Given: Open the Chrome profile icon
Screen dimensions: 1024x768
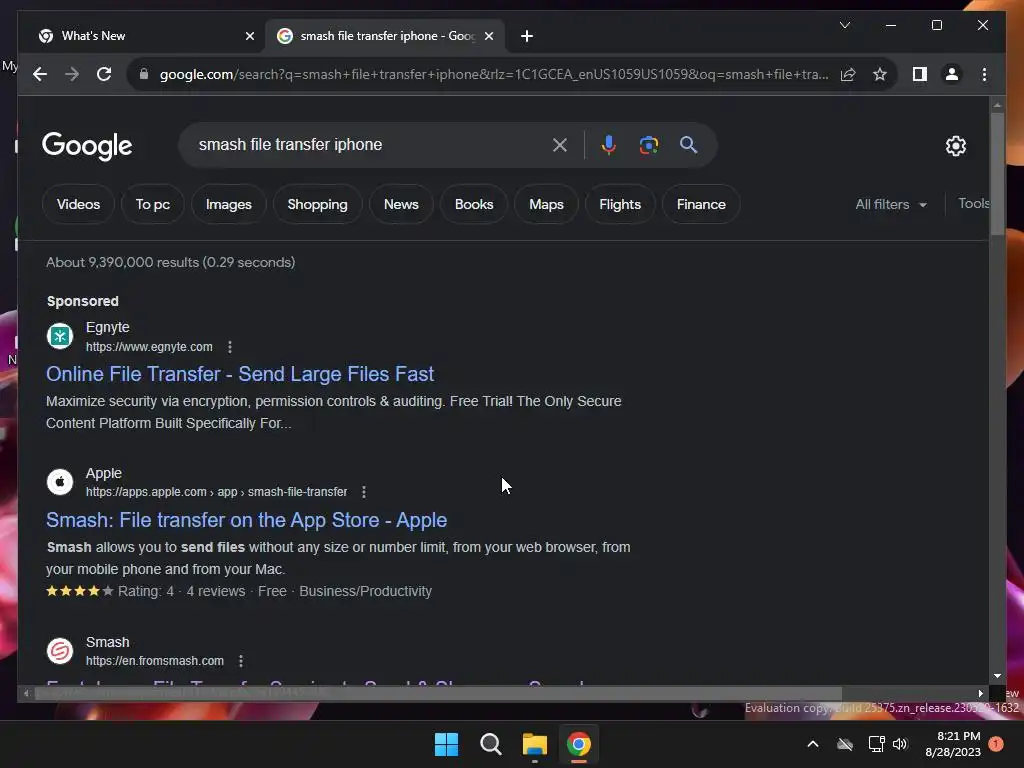Looking at the screenshot, I should point(952,74).
